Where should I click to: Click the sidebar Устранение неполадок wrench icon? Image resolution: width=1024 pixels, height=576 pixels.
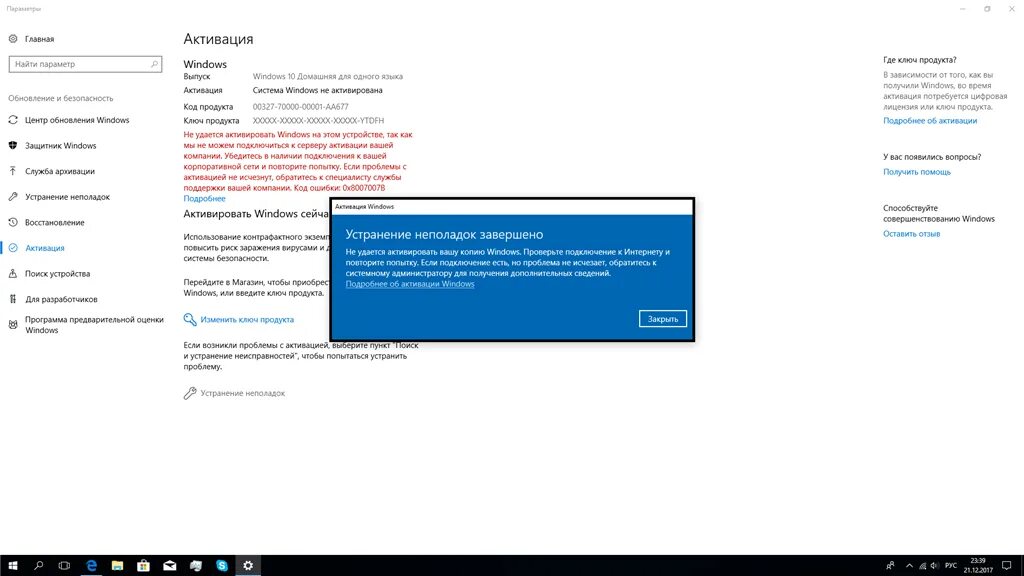(13, 197)
